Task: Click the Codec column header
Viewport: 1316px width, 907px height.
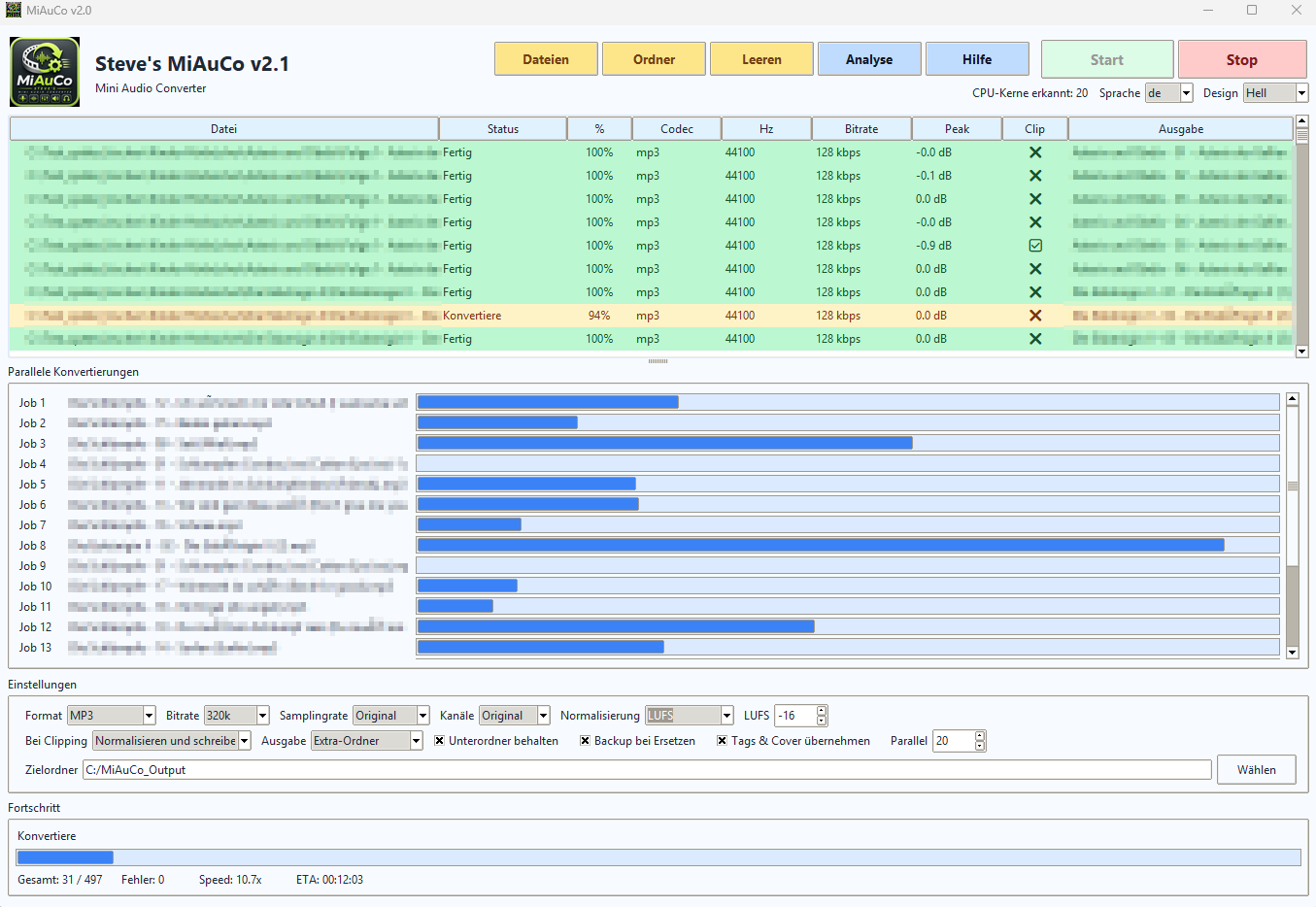Action: (677, 129)
